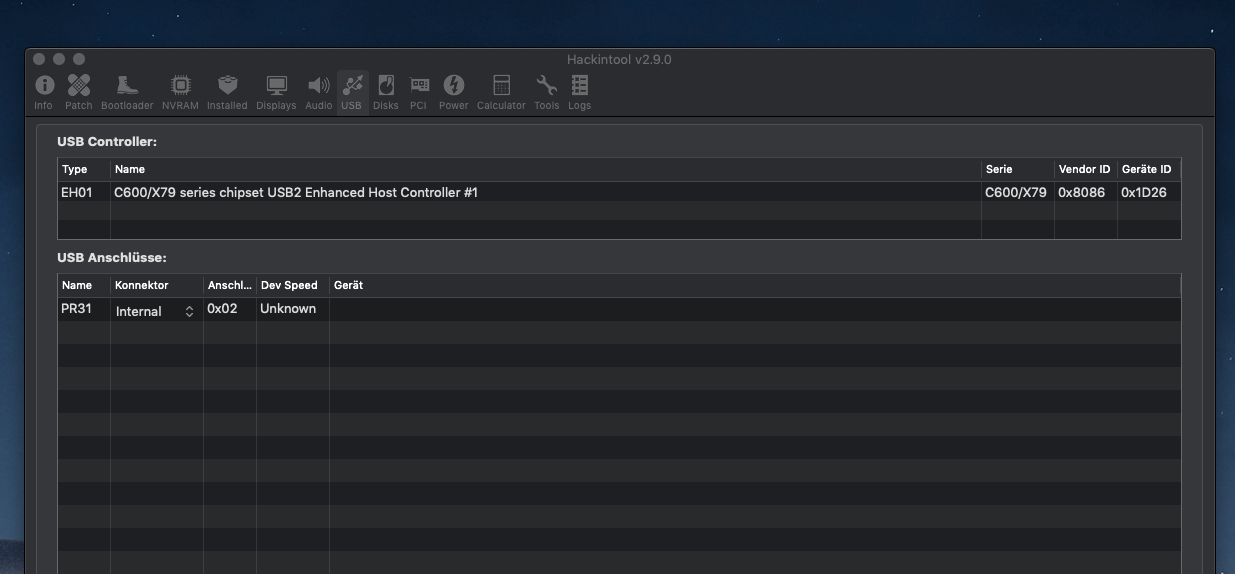Image resolution: width=1235 pixels, height=574 pixels.
Task: Open the Info toolbar section
Action: tap(43, 92)
